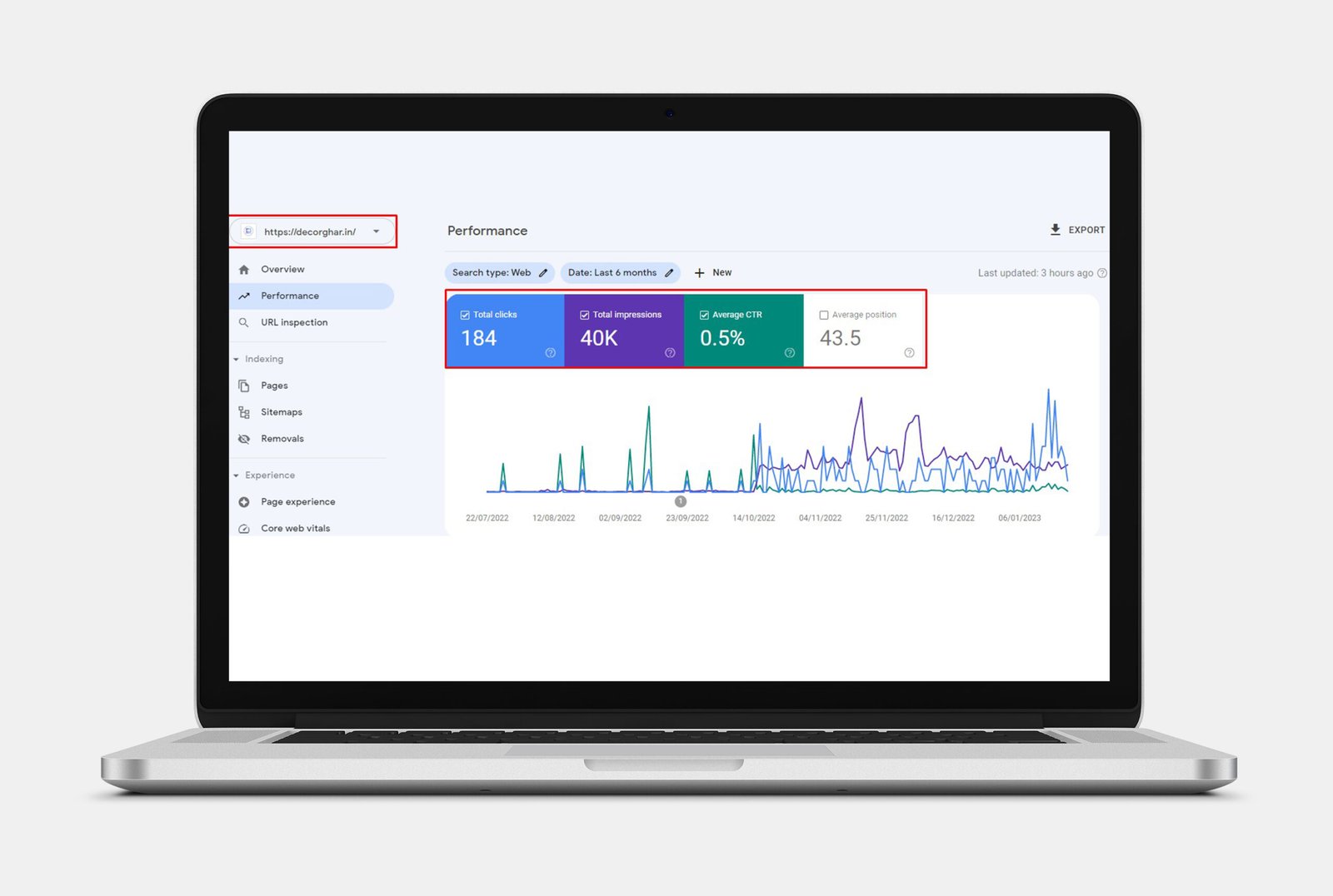Click the 14/10/2022 date label
Screen dimensions: 1333x896
tap(754, 518)
